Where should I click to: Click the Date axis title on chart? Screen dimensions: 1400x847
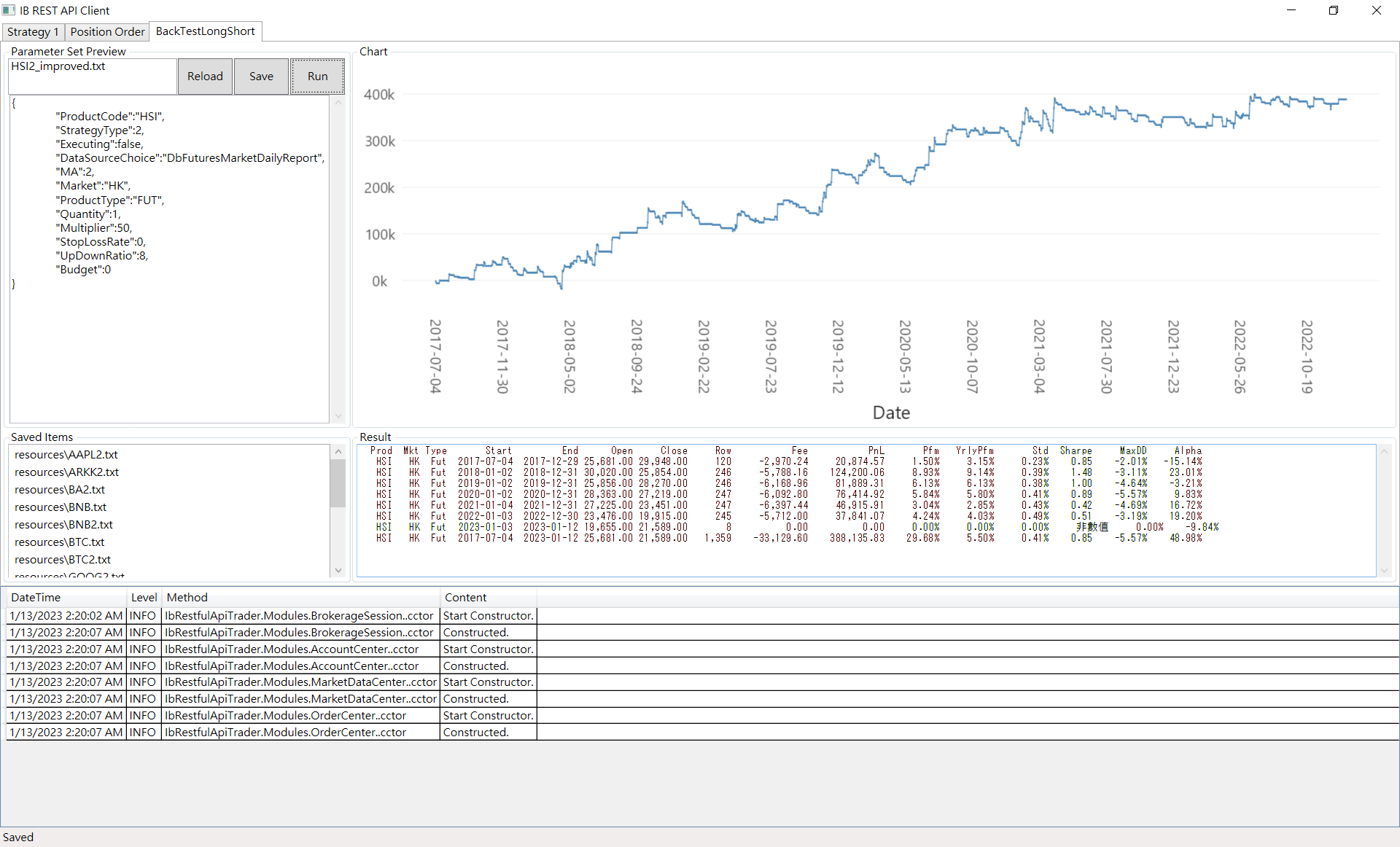point(891,413)
